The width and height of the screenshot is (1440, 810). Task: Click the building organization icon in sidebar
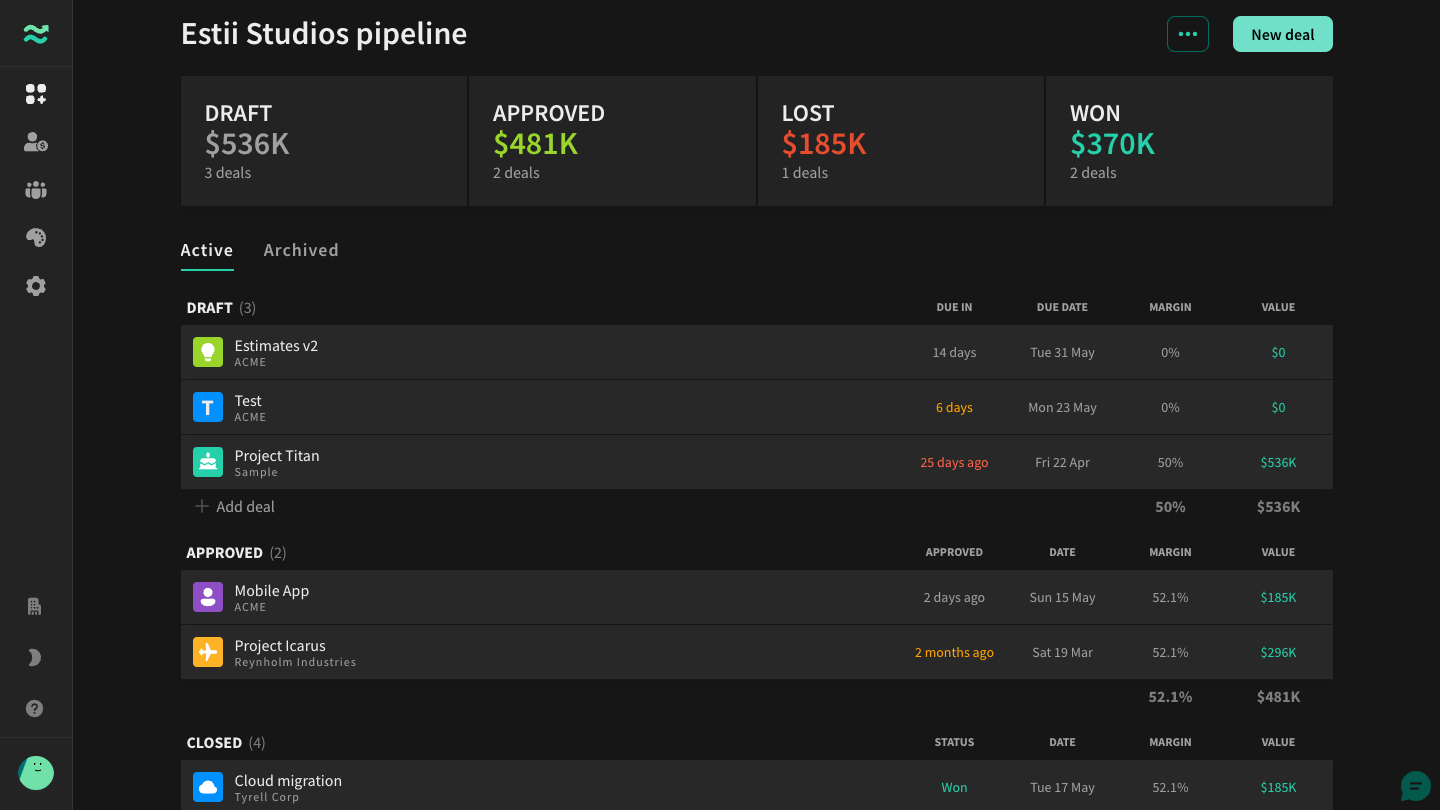tap(35, 606)
